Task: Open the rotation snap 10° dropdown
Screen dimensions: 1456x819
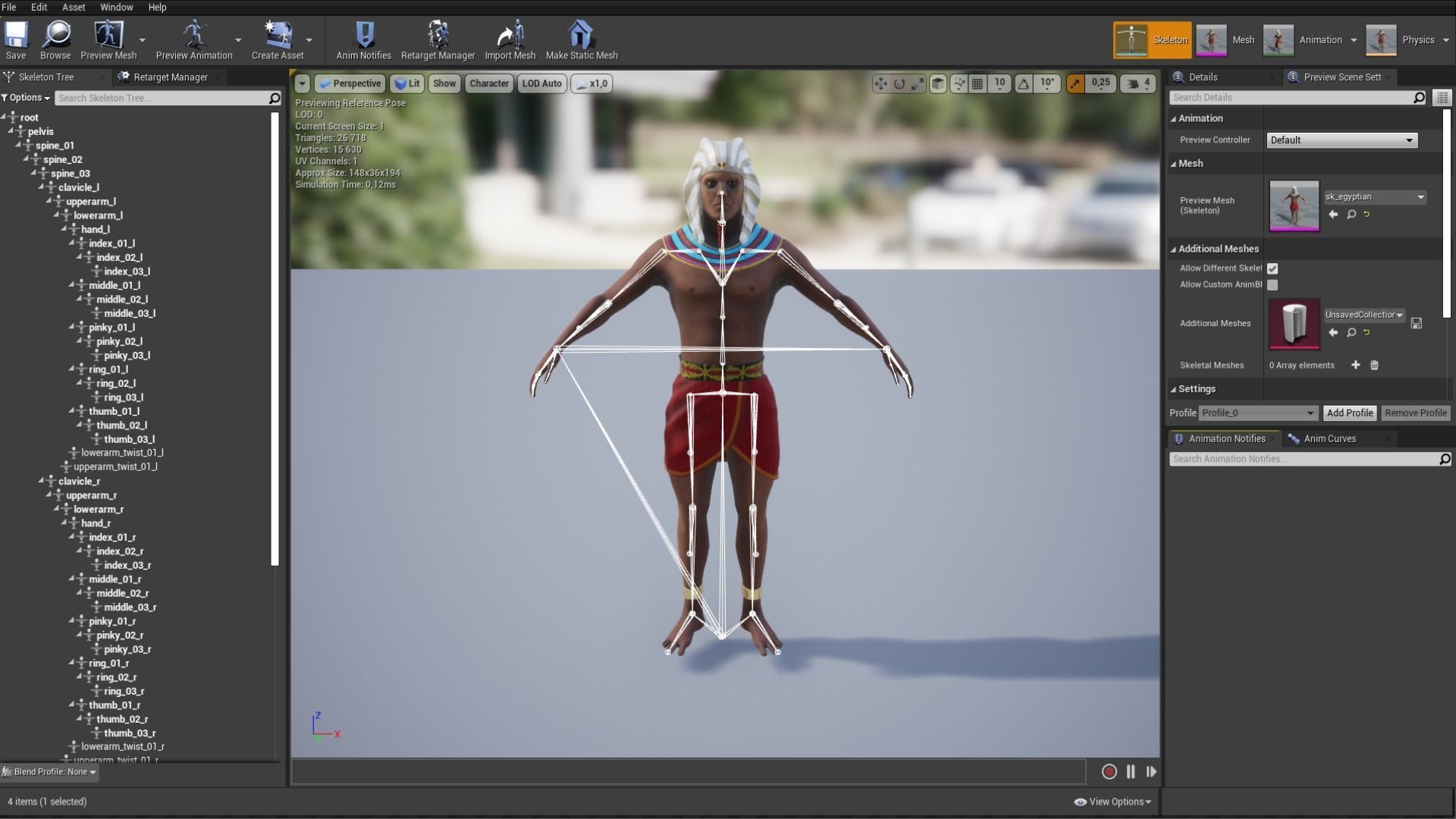Action: coord(1047,83)
